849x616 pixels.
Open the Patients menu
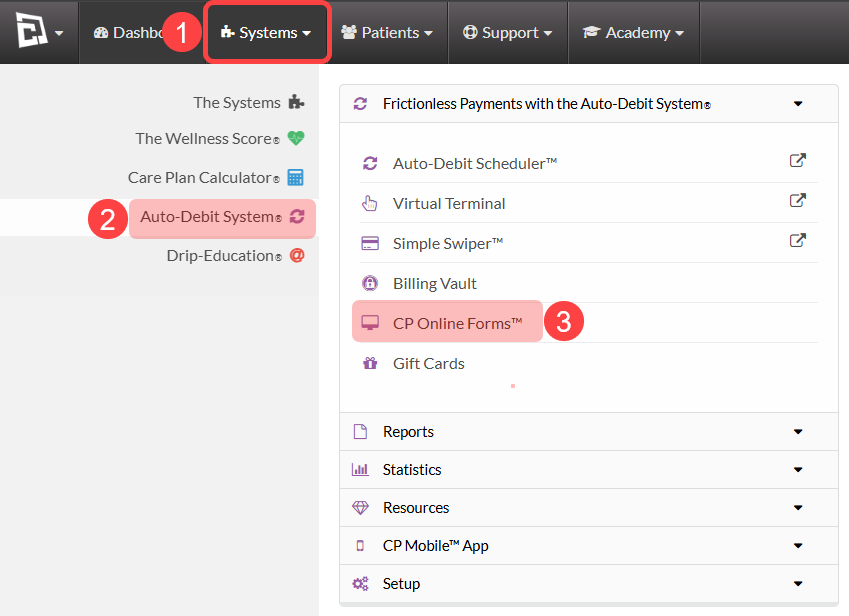click(387, 32)
